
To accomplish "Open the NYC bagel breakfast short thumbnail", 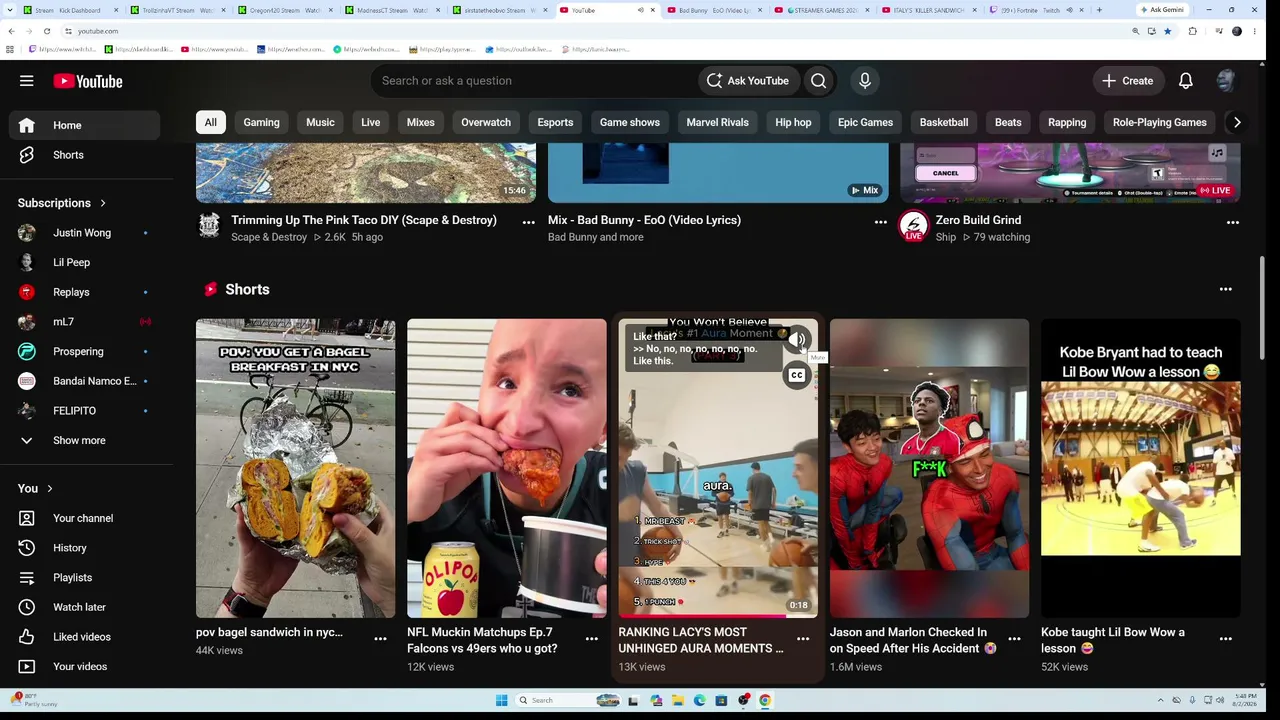I will click(295, 468).
